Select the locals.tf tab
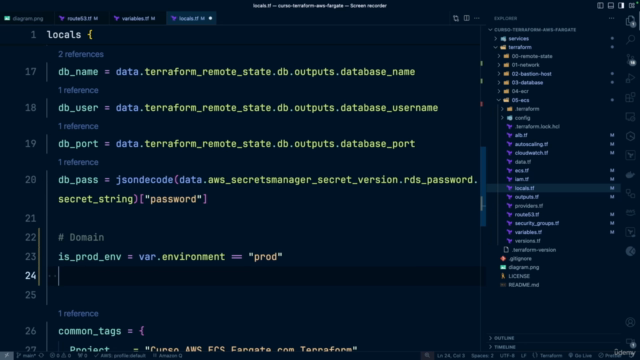The width and height of the screenshot is (640, 360). point(191,18)
